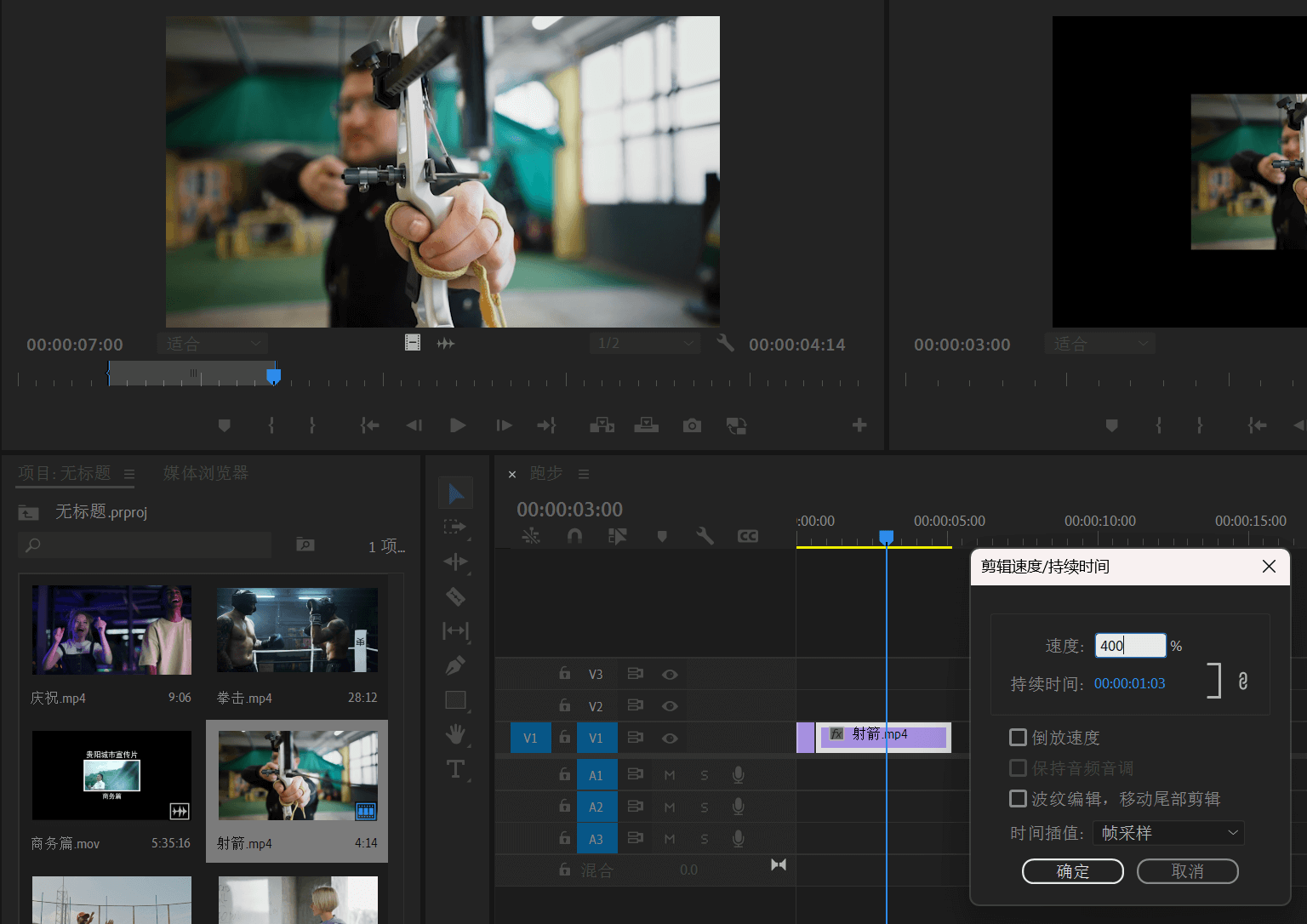Click the 速度 percentage input field
This screenshot has width=1307, height=924.
coord(1130,646)
